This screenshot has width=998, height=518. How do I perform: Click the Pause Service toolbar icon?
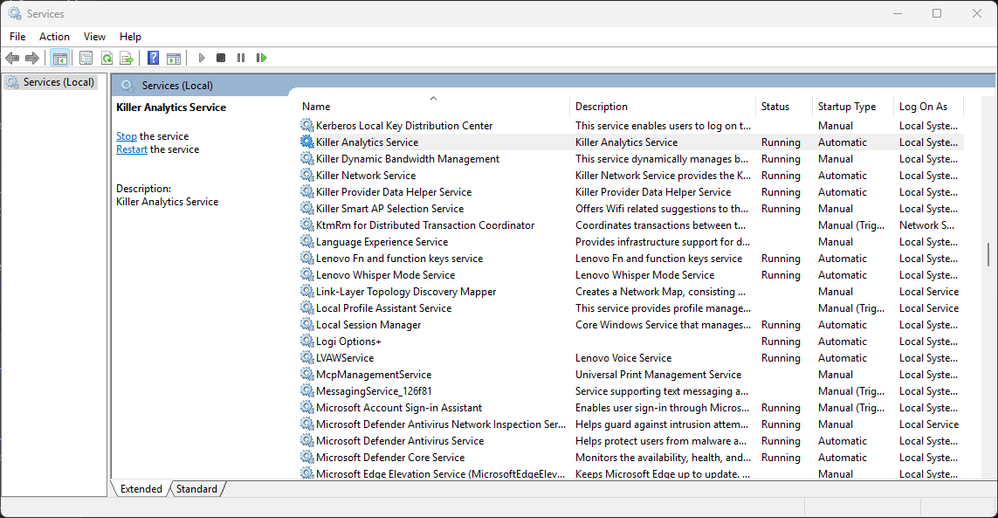[241, 58]
